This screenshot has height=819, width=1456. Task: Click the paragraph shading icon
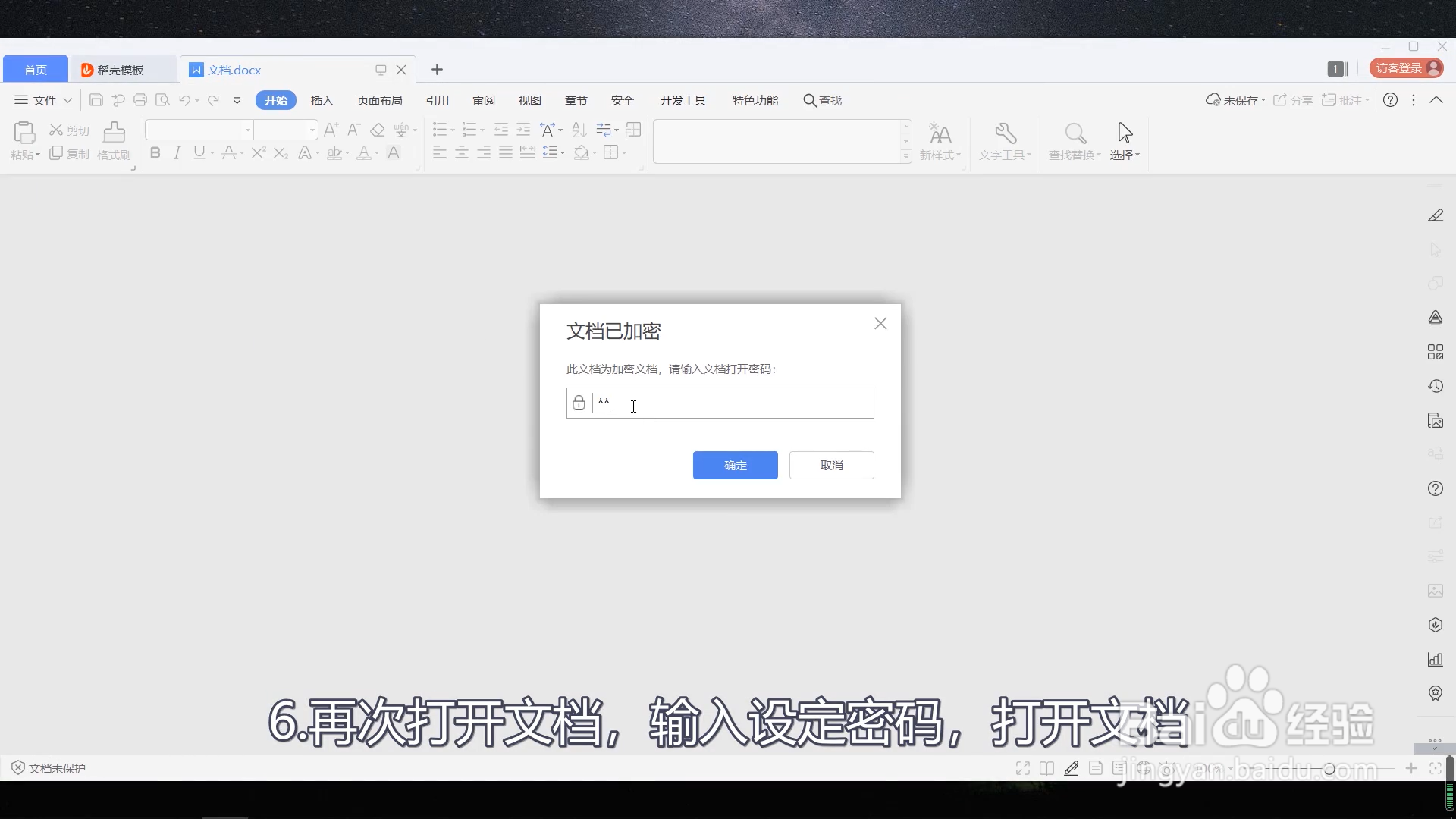point(582,153)
